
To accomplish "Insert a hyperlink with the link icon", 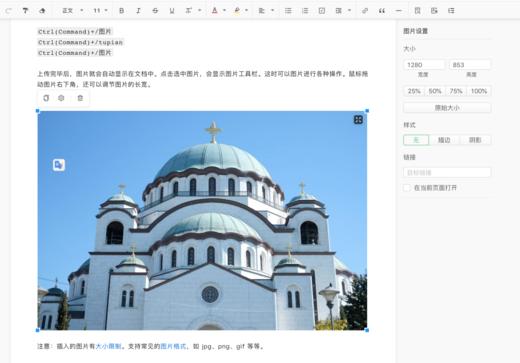I will click(x=365, y=11).
